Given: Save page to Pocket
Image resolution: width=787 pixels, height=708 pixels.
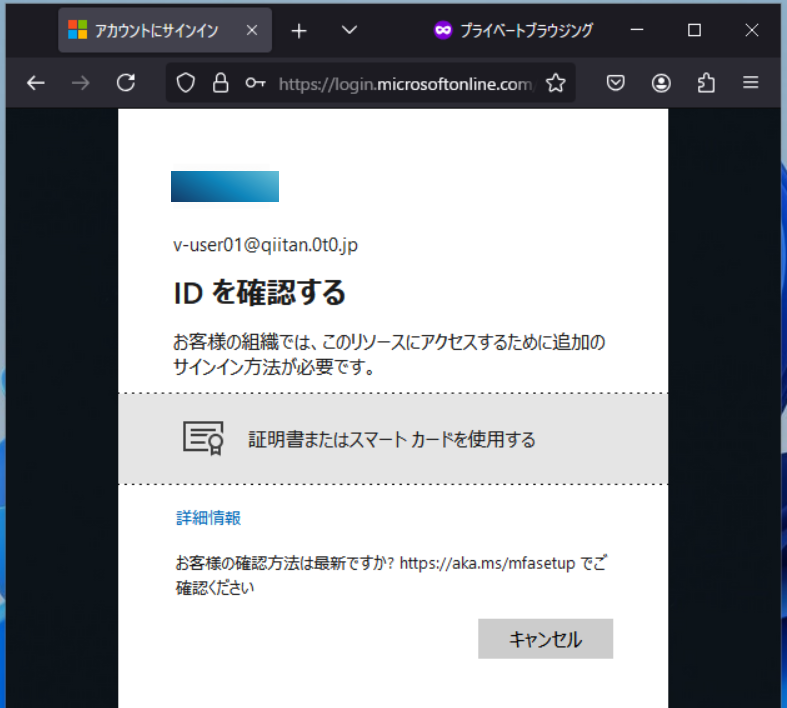Looking at the screenshot, I should 615,83.
